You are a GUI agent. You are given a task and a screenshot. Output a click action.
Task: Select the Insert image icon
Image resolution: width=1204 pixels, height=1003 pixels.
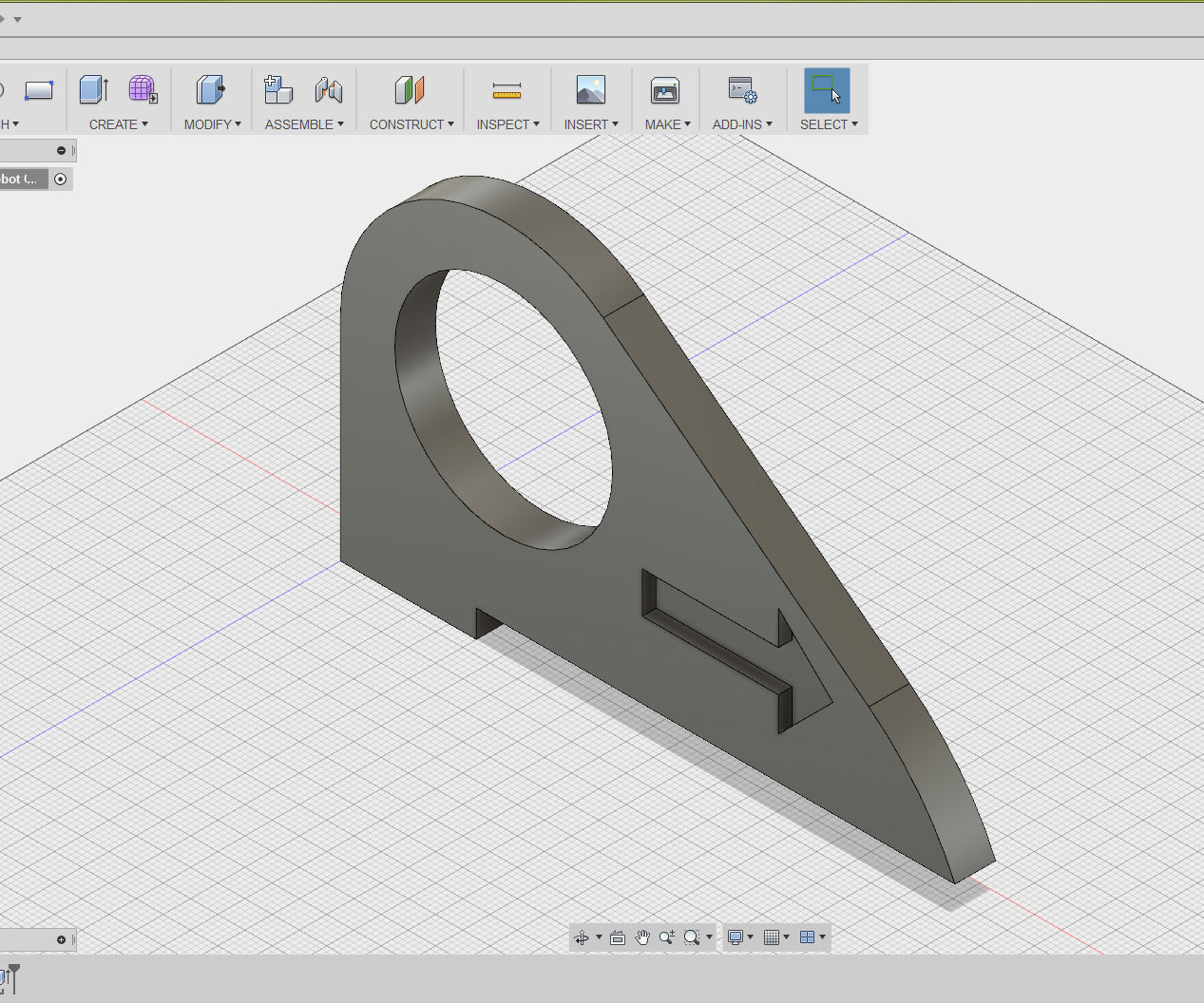coord(591,90)
